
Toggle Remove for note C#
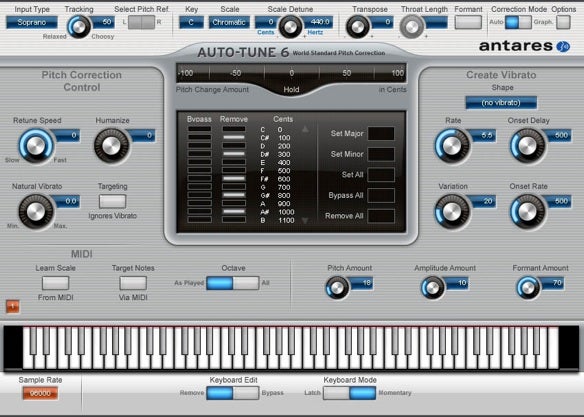[x=234, y=137]
